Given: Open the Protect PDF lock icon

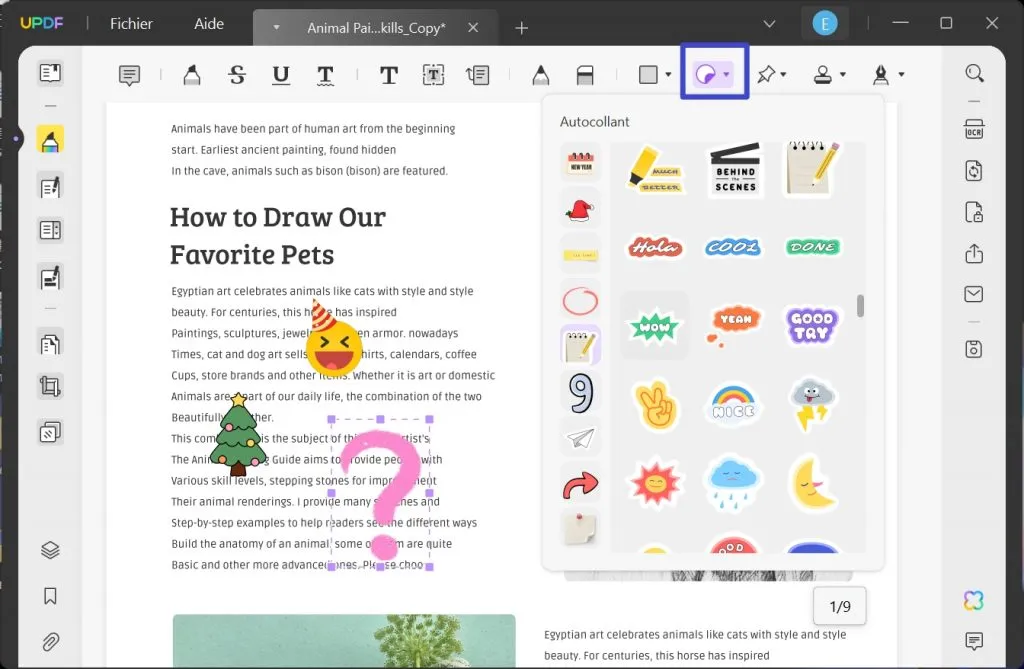Looking at the screenshot, I should pyautogui.click(x=974, y=212).
